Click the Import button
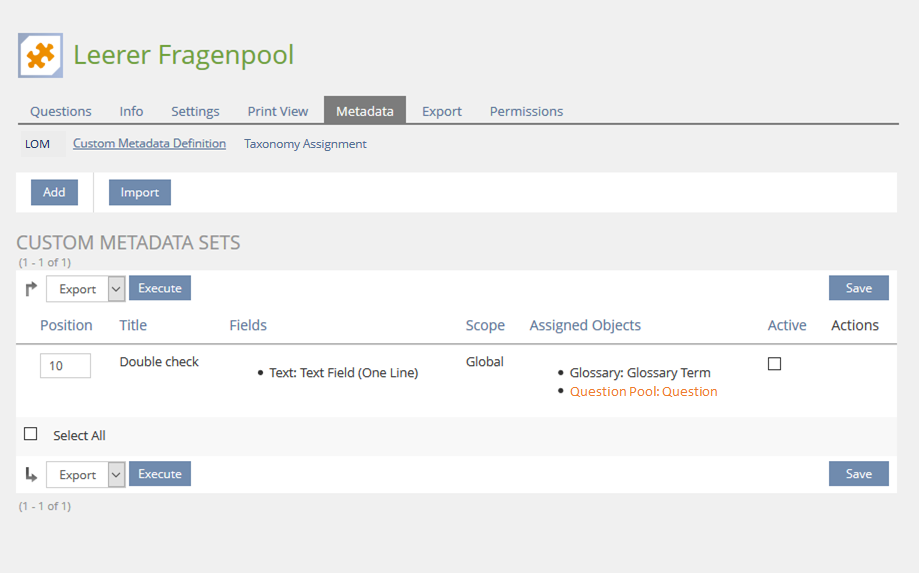919x573 pixels. coord(139,192)
